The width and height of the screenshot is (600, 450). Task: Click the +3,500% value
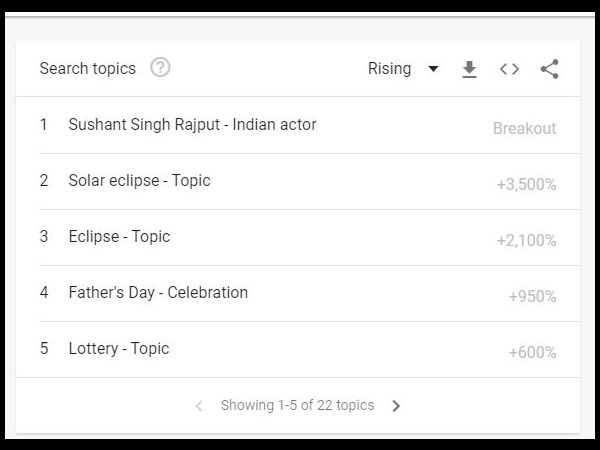pos(527,185)
